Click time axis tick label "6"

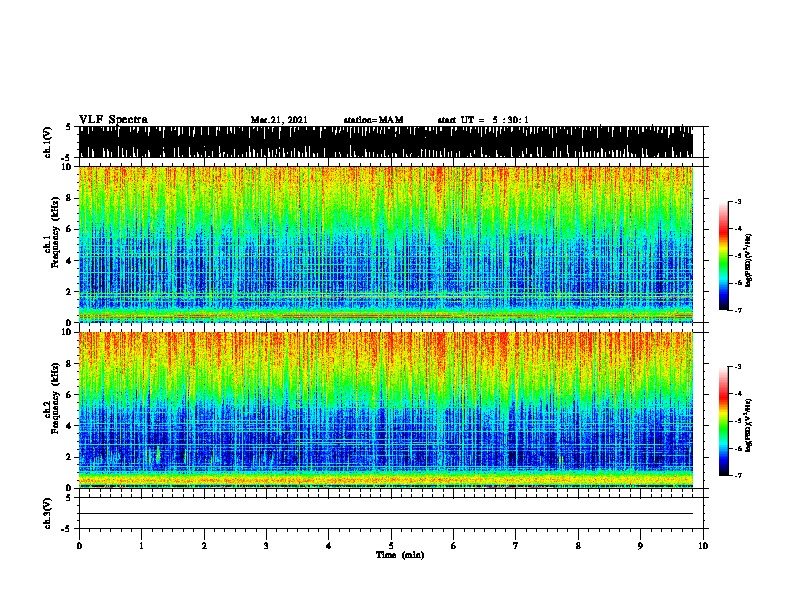(454, 546)
